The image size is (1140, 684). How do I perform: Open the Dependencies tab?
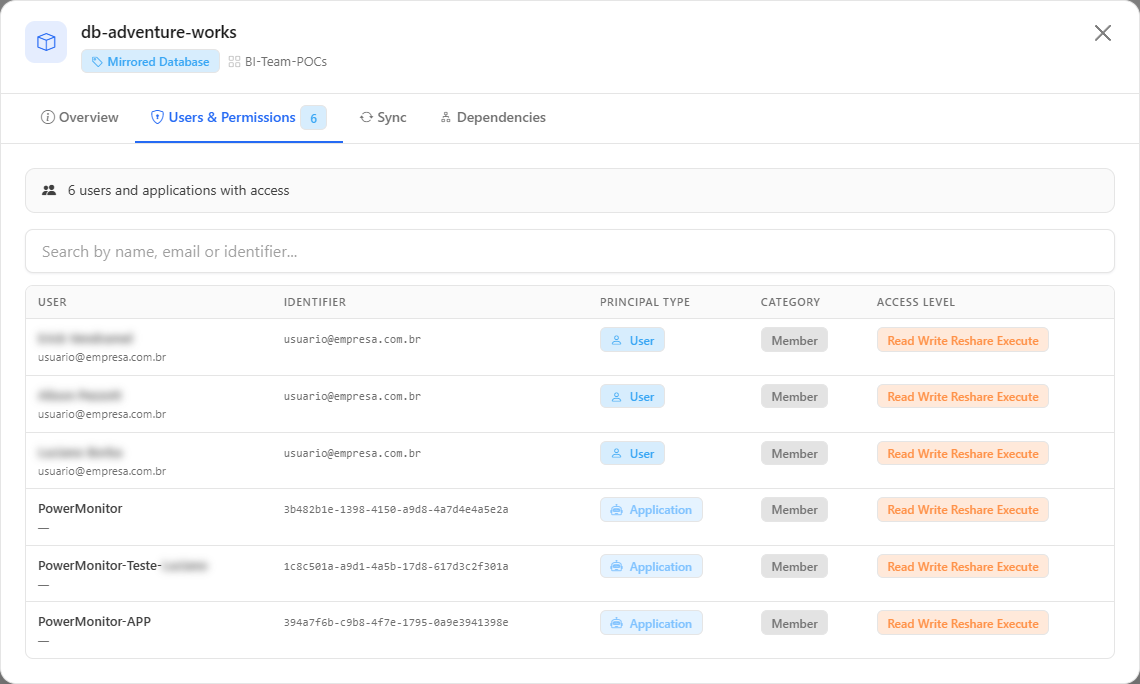pyautogui.click(x=493, y=118)
